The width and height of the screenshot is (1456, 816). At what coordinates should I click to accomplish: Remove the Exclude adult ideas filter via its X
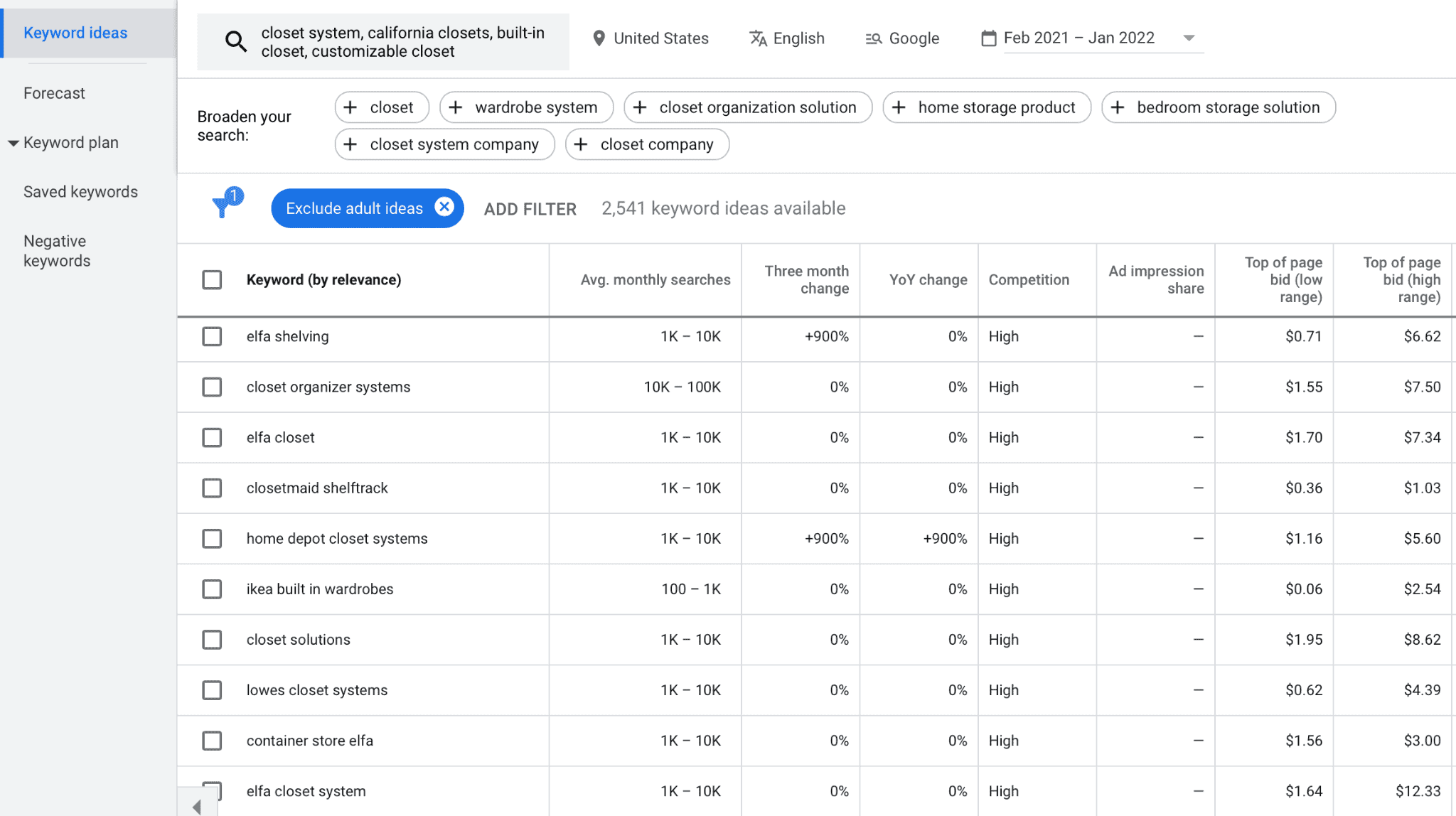[444, 208]
